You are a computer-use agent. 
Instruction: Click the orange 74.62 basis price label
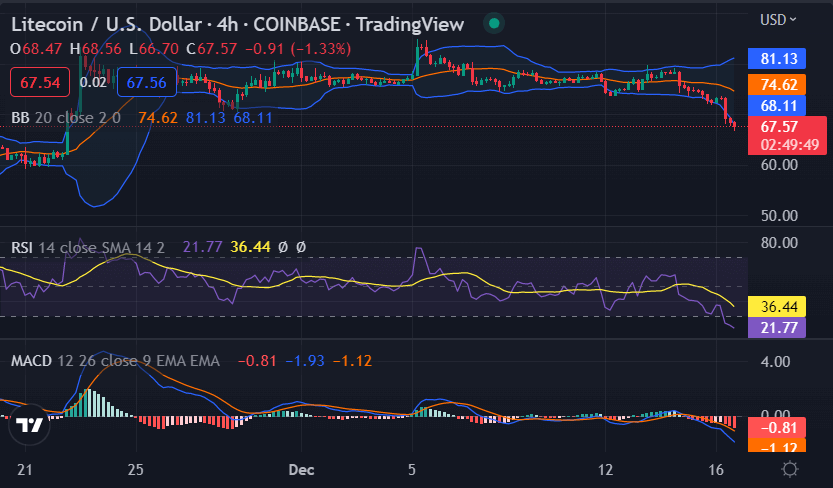click(777, 84)
